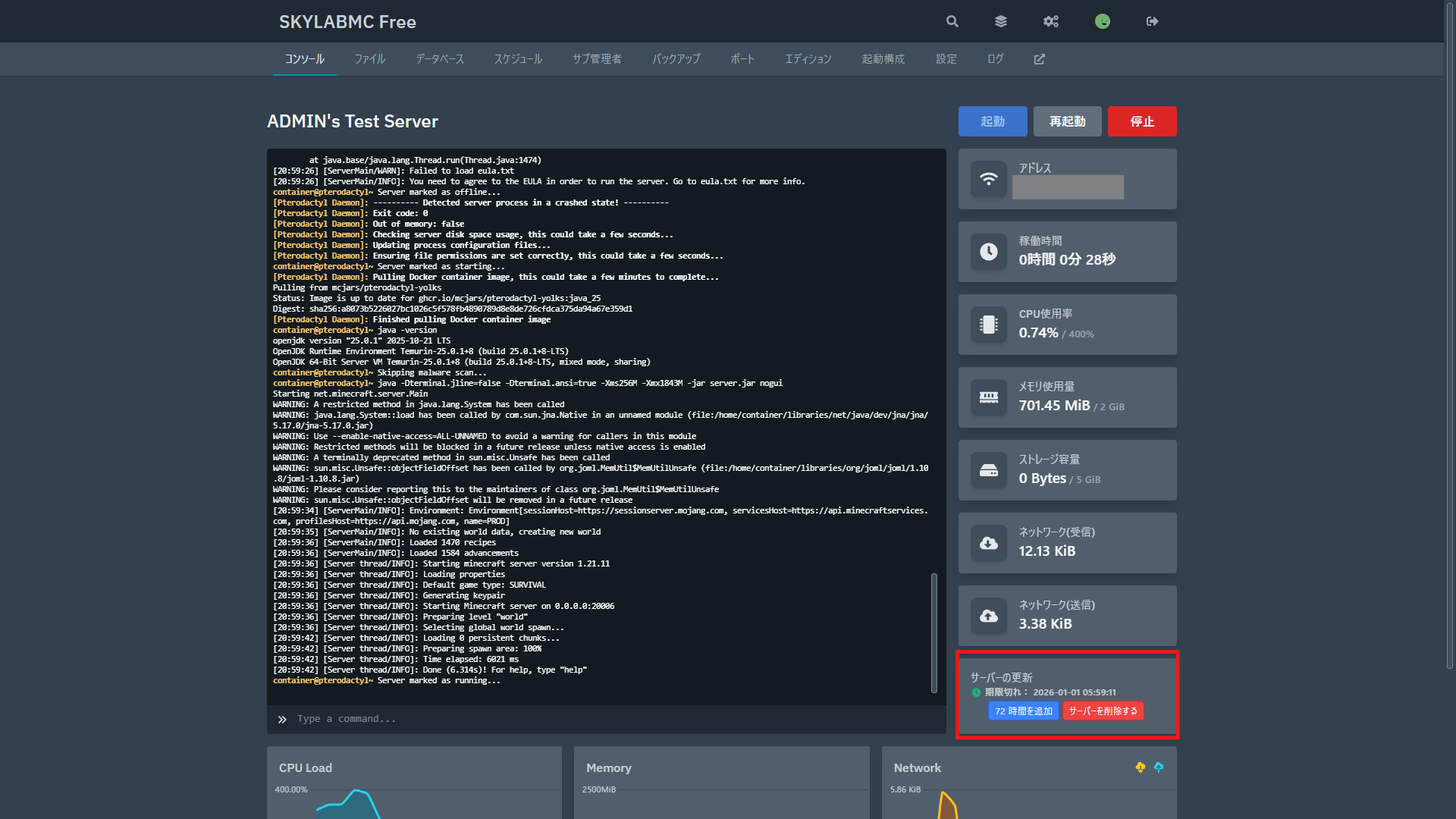Click the 72 時間を追加 button
Viewport: 1456px width, 819px height.
click(1023, 711)
